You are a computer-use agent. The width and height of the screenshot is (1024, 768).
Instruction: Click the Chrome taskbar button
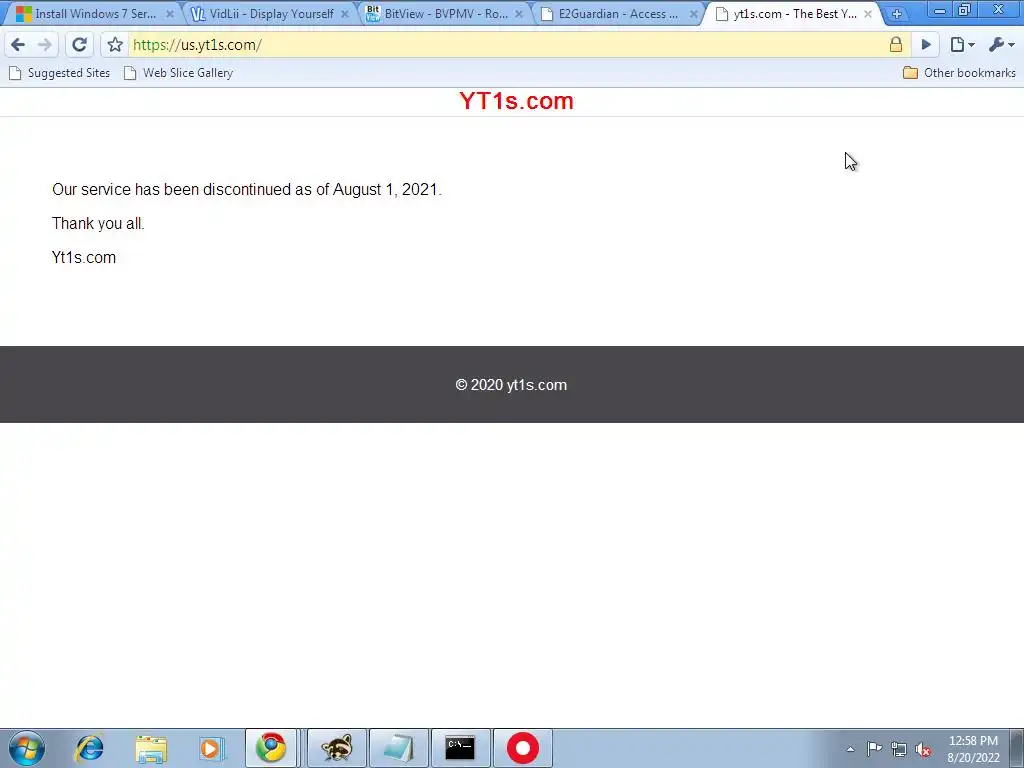coord(271,748)
